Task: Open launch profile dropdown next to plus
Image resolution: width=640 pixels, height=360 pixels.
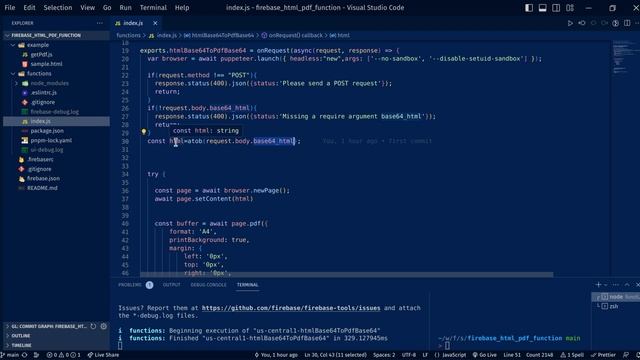Action: point(606,285)
